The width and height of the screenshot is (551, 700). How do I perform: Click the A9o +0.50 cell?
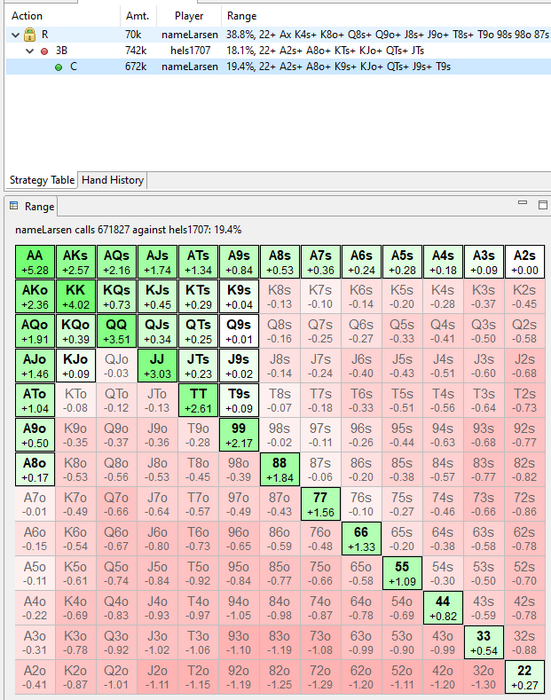(35, 435)
